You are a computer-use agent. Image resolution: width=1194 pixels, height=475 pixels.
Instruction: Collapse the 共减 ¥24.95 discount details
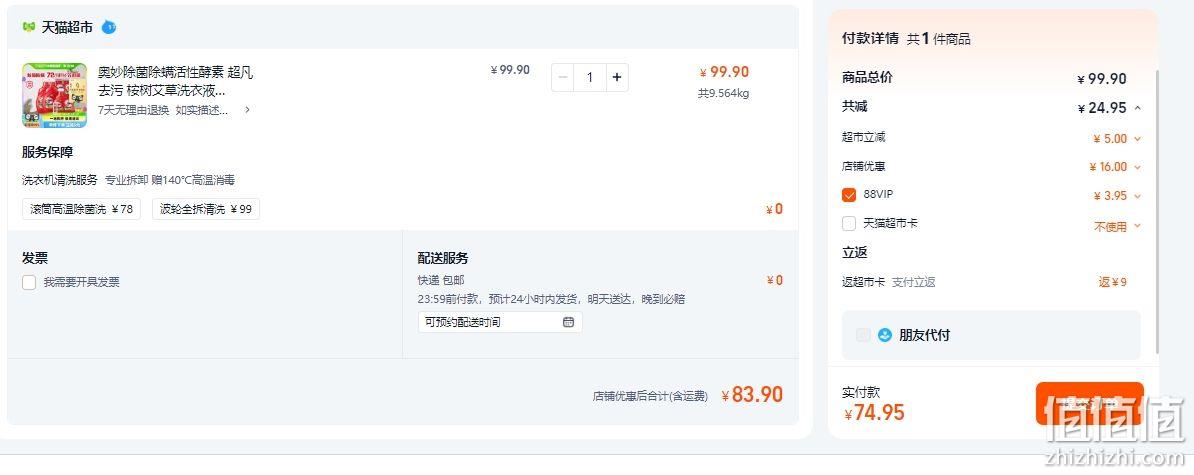pos(1138,108)
